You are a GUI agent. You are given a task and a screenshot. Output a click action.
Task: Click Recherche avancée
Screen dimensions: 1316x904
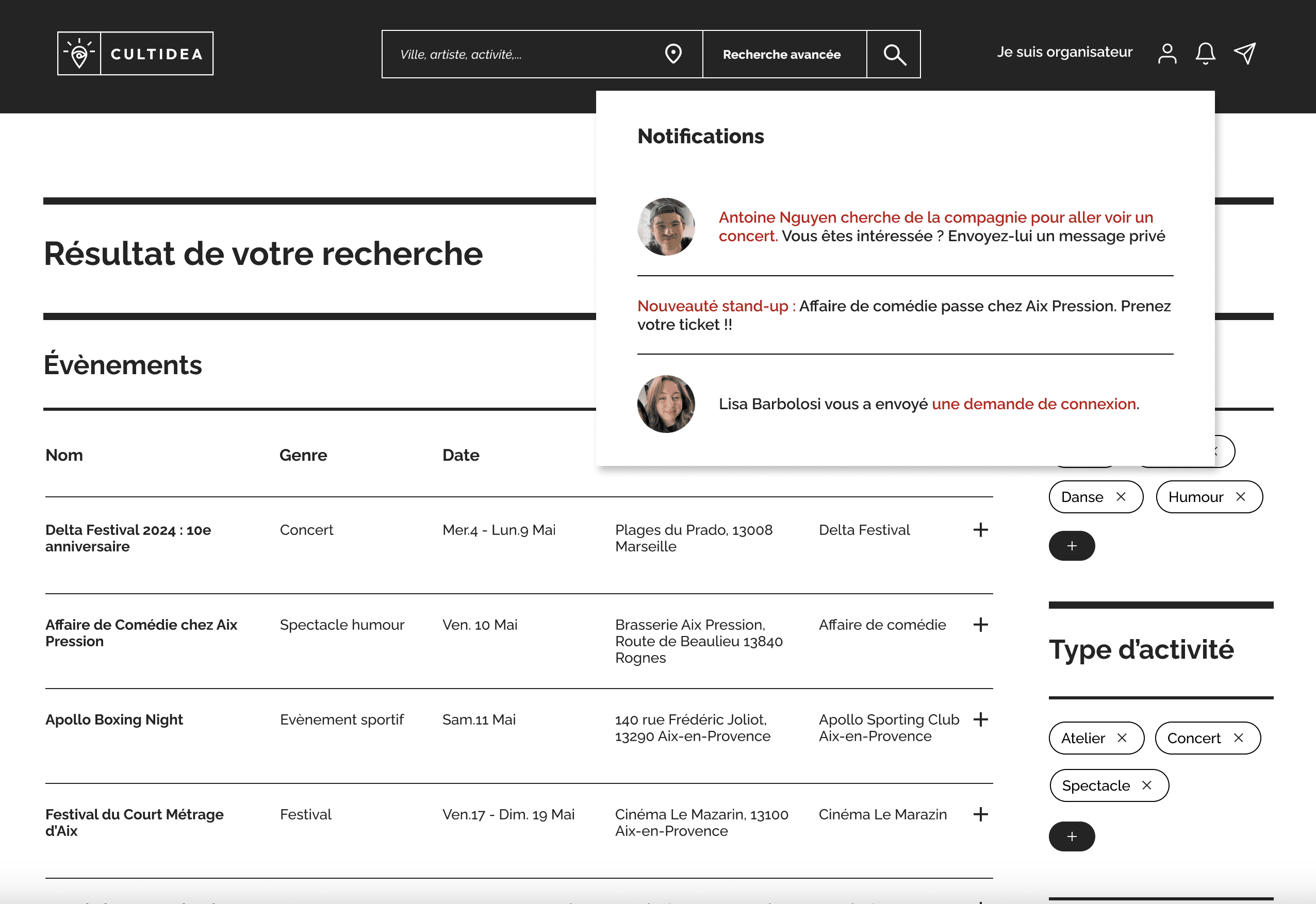[x=782, y=55]
